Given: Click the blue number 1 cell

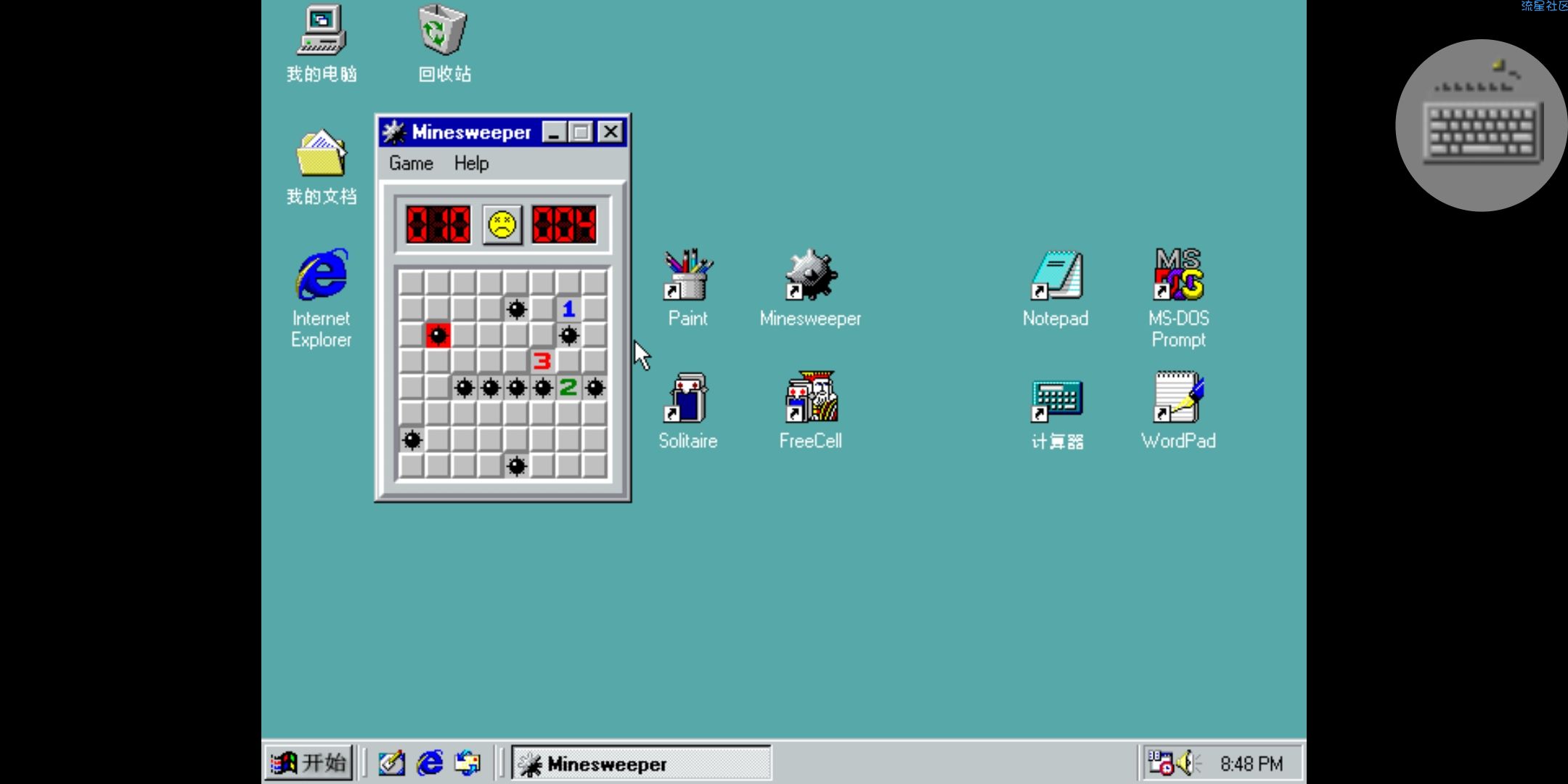Looking at the screenshot, I should [x=568, y=309].
